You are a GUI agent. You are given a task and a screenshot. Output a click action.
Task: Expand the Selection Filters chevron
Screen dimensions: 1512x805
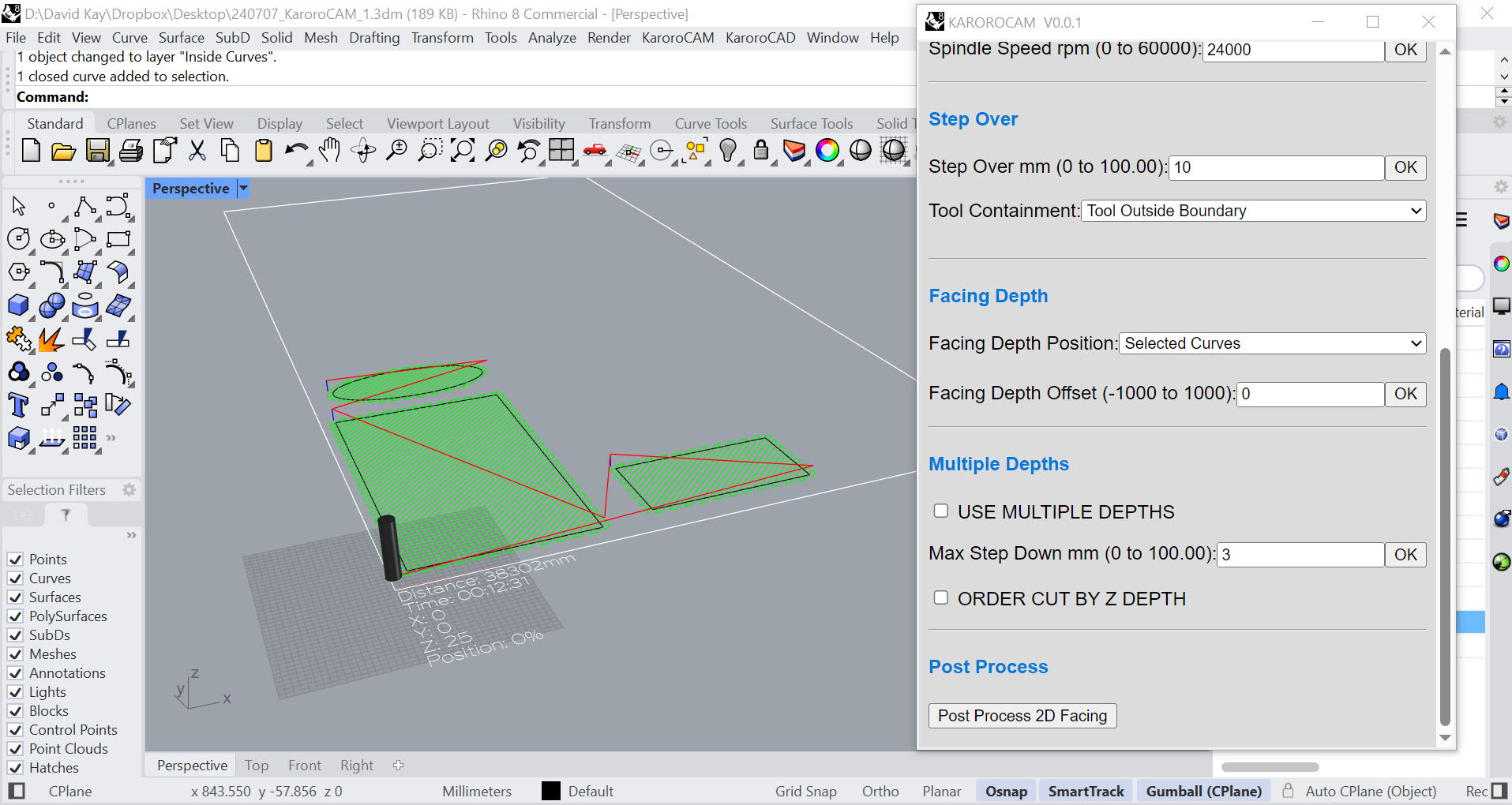coord(131,535)
